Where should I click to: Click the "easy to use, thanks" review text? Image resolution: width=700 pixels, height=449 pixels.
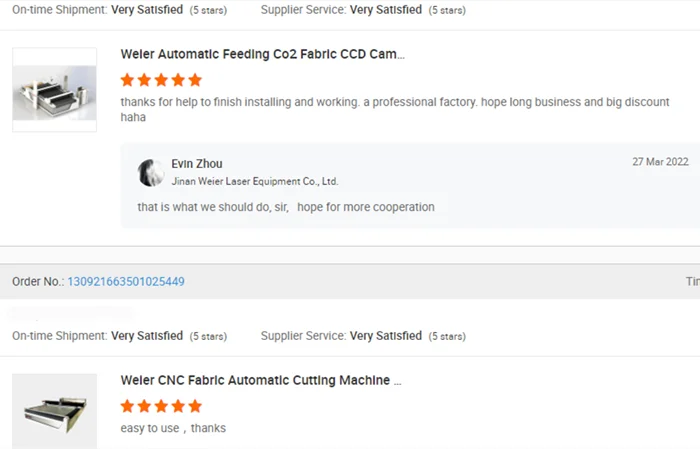[x=173, y=428]
